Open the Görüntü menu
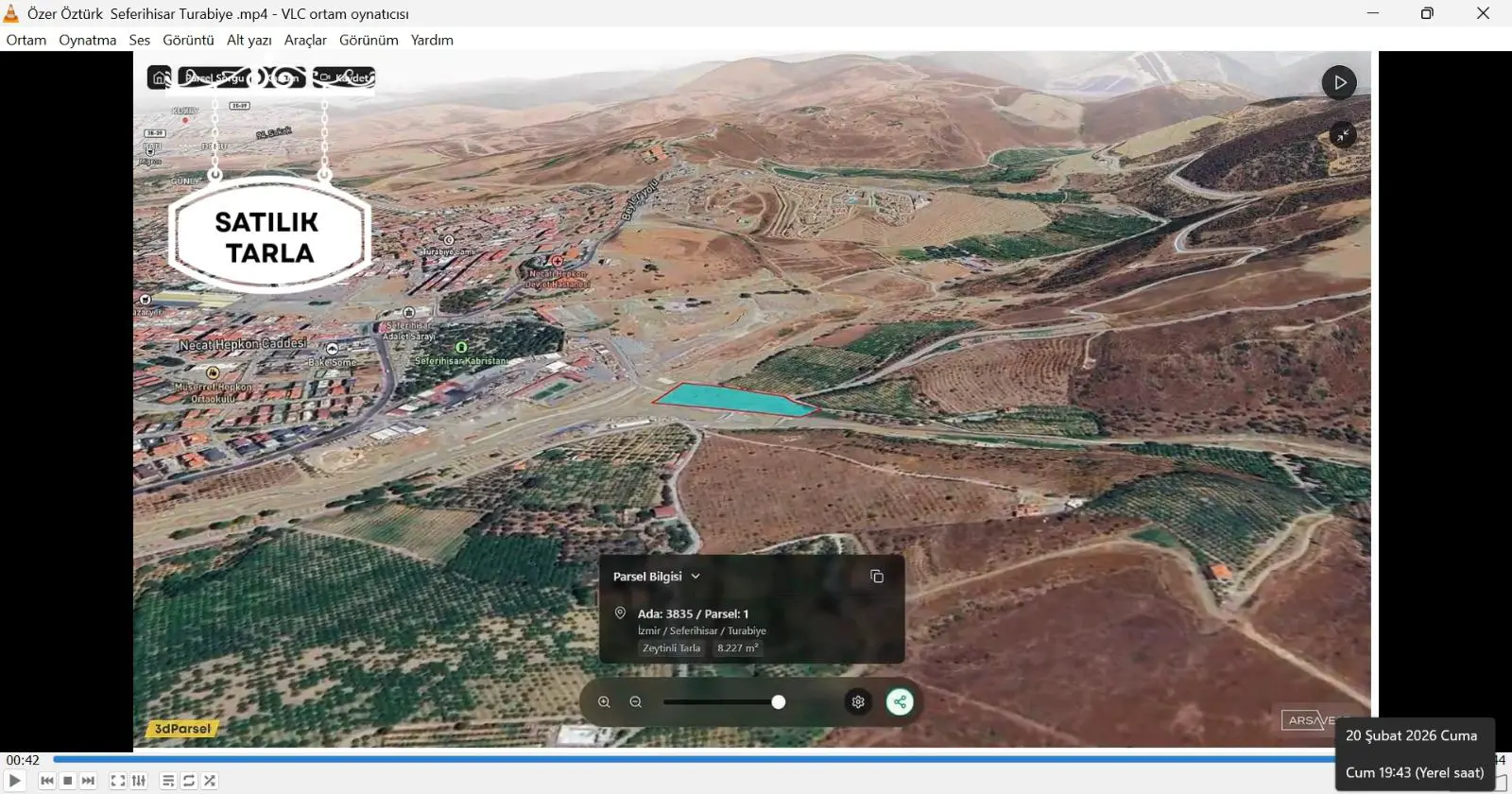This screenshot has height=794, width=1512. point(188,40)
